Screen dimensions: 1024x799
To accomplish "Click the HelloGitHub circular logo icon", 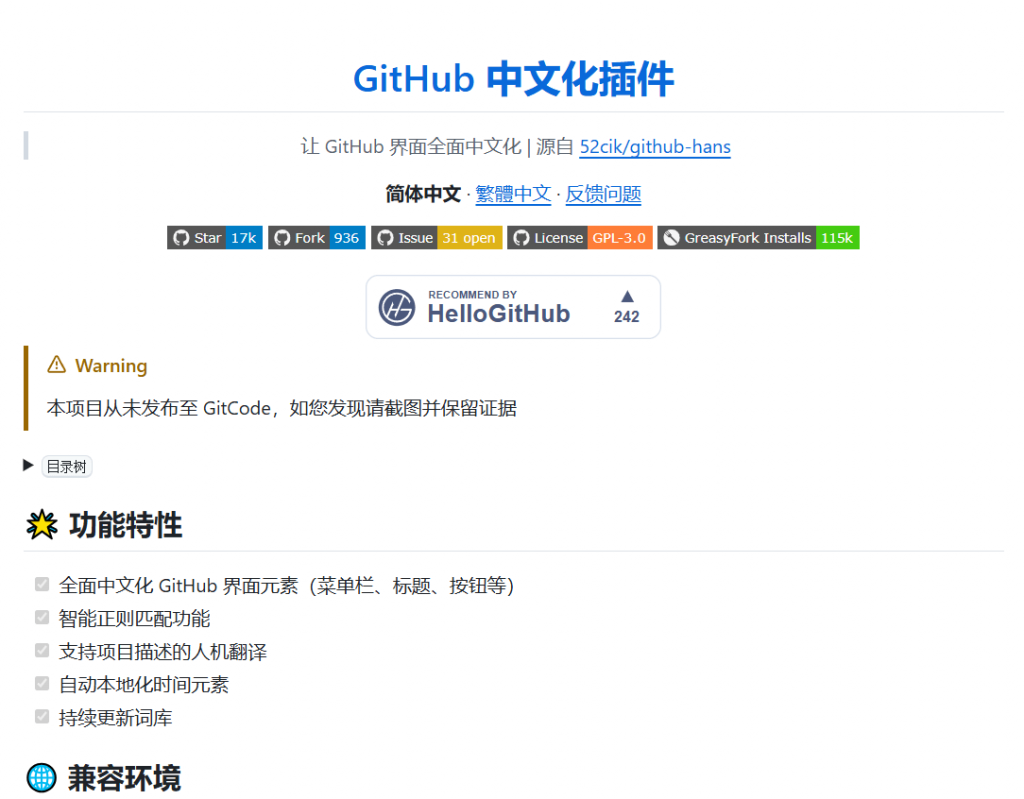I will 397,308.
